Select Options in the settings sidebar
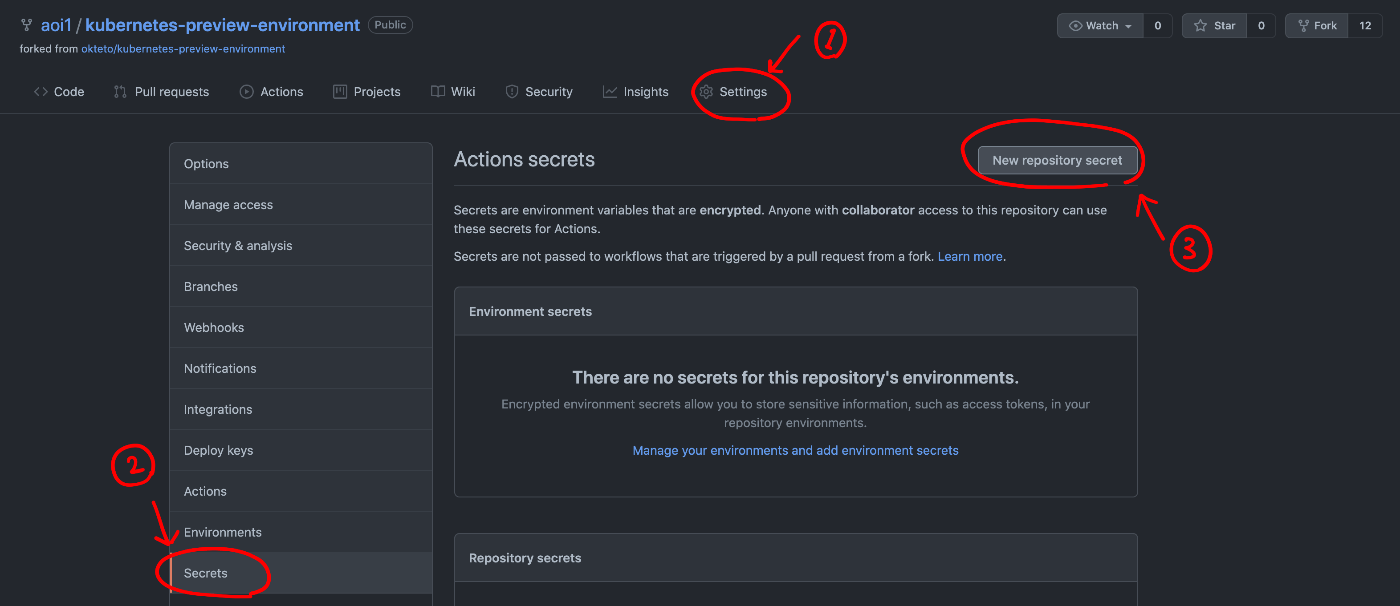Image resolution: width=1400 pixels, height=606 pixels. tap(301, 164)
